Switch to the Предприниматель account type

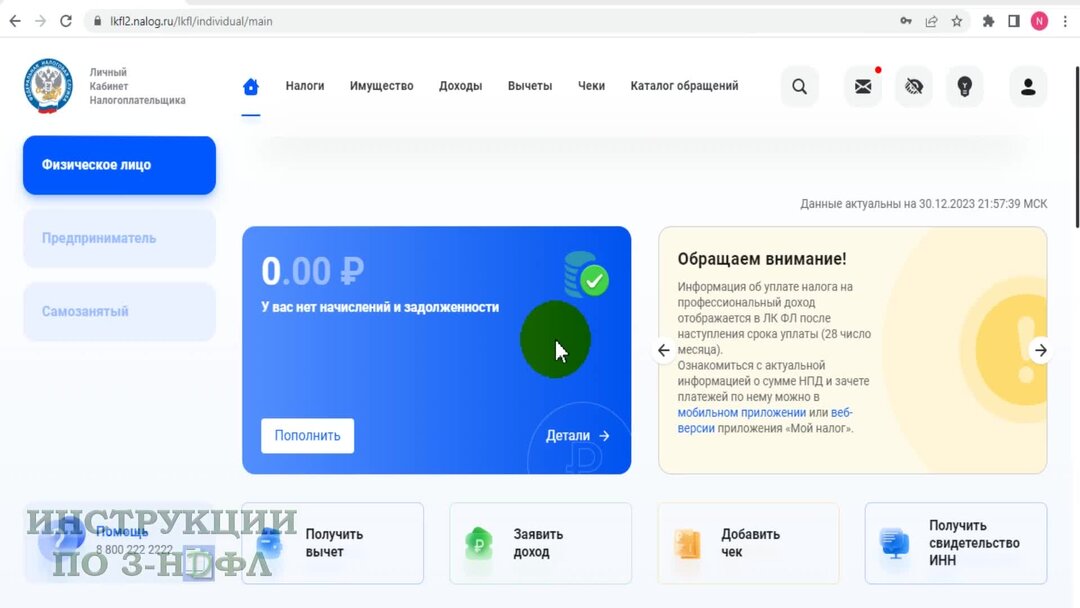pos(118,238)
